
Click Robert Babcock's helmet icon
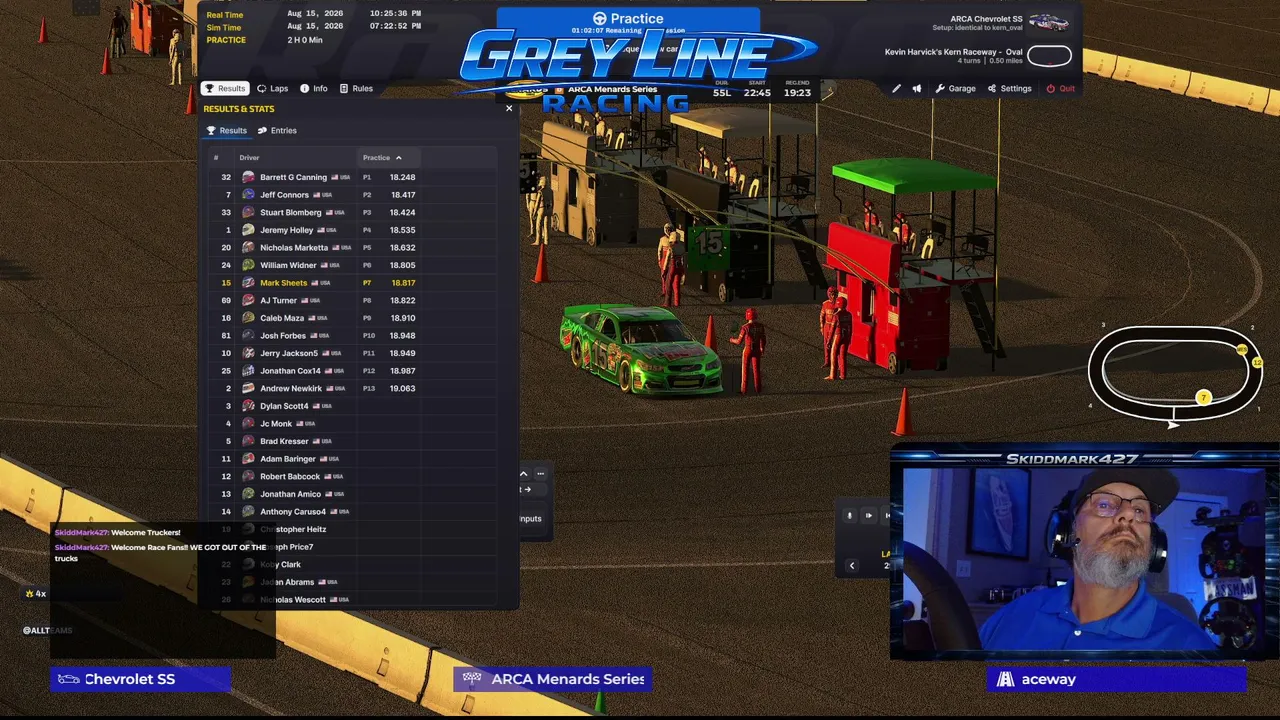coord(248,476)
